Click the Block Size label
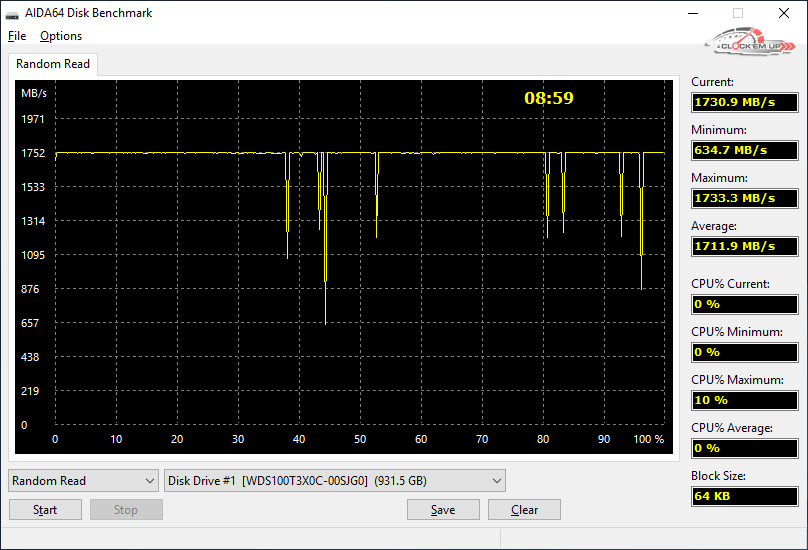 pos(718,476)
